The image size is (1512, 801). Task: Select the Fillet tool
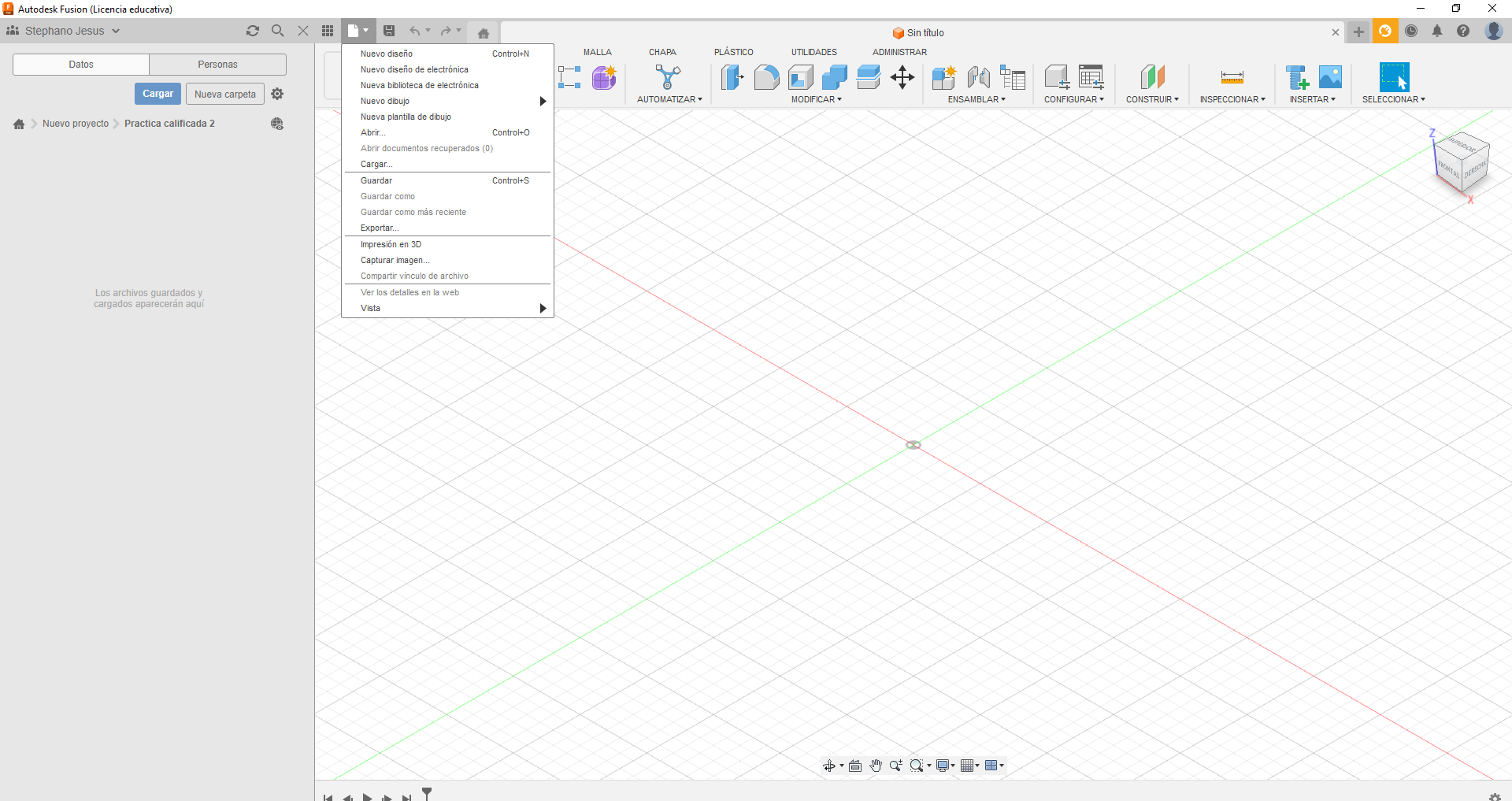[766, 77]
